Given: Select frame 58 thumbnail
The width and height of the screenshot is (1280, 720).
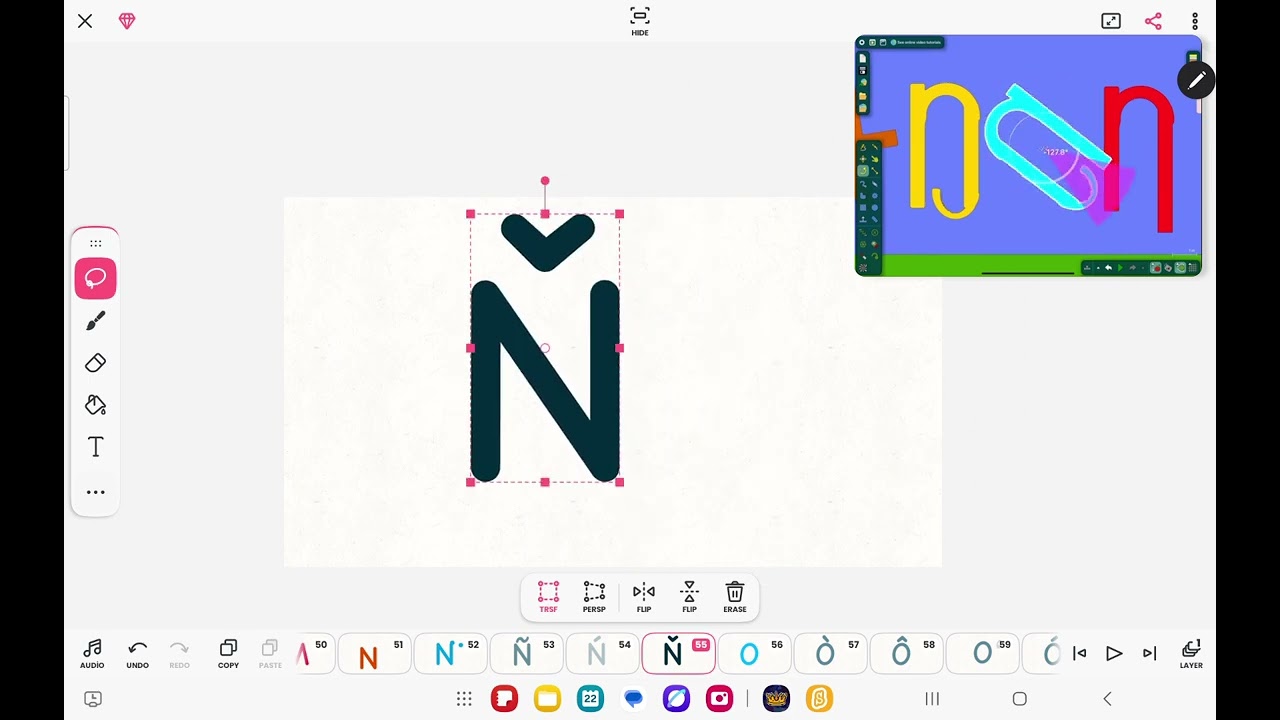Looking at the screenshot, I should pos(906,654).
